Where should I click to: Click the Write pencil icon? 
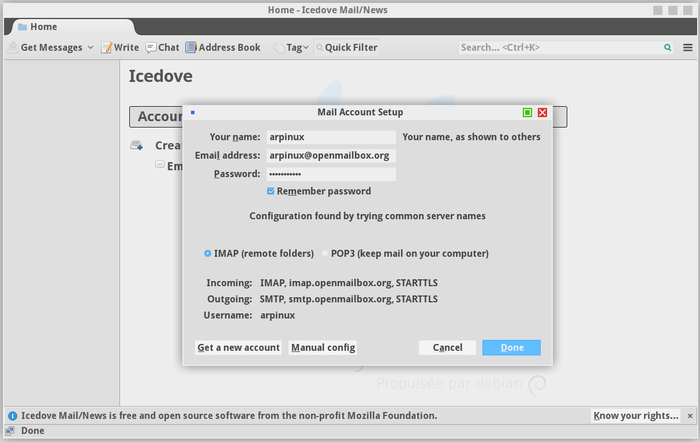pyautogui.click(x=106, y=47)
